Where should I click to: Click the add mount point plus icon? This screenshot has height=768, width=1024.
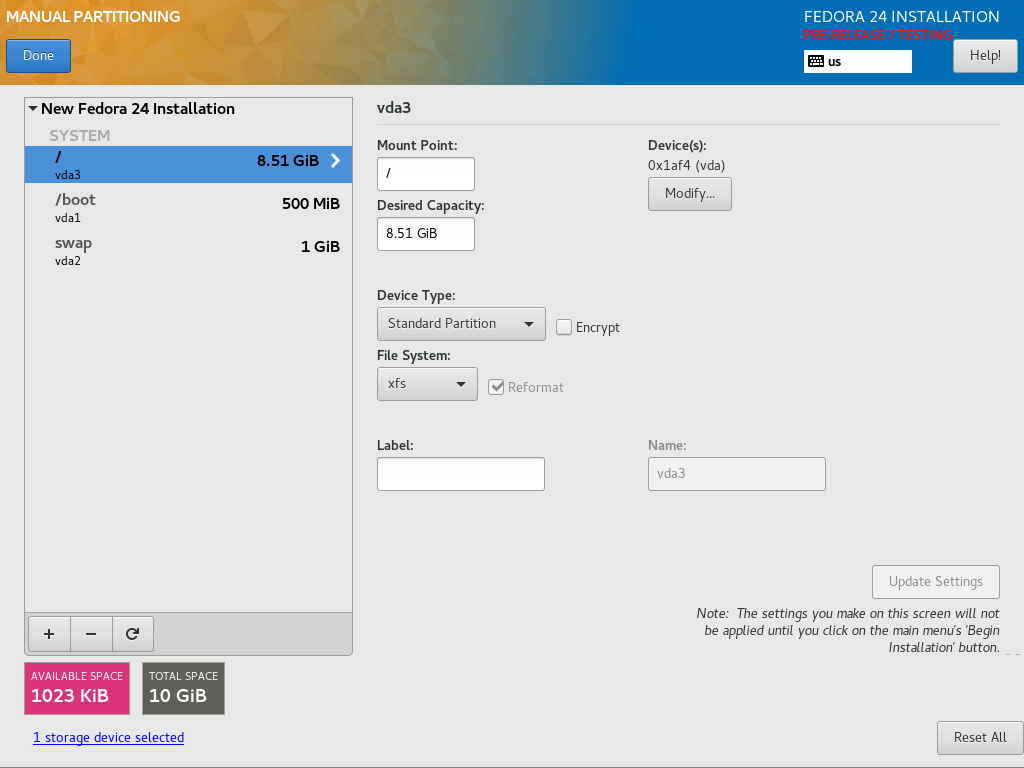pyautogui.click(x=49, y=633)
